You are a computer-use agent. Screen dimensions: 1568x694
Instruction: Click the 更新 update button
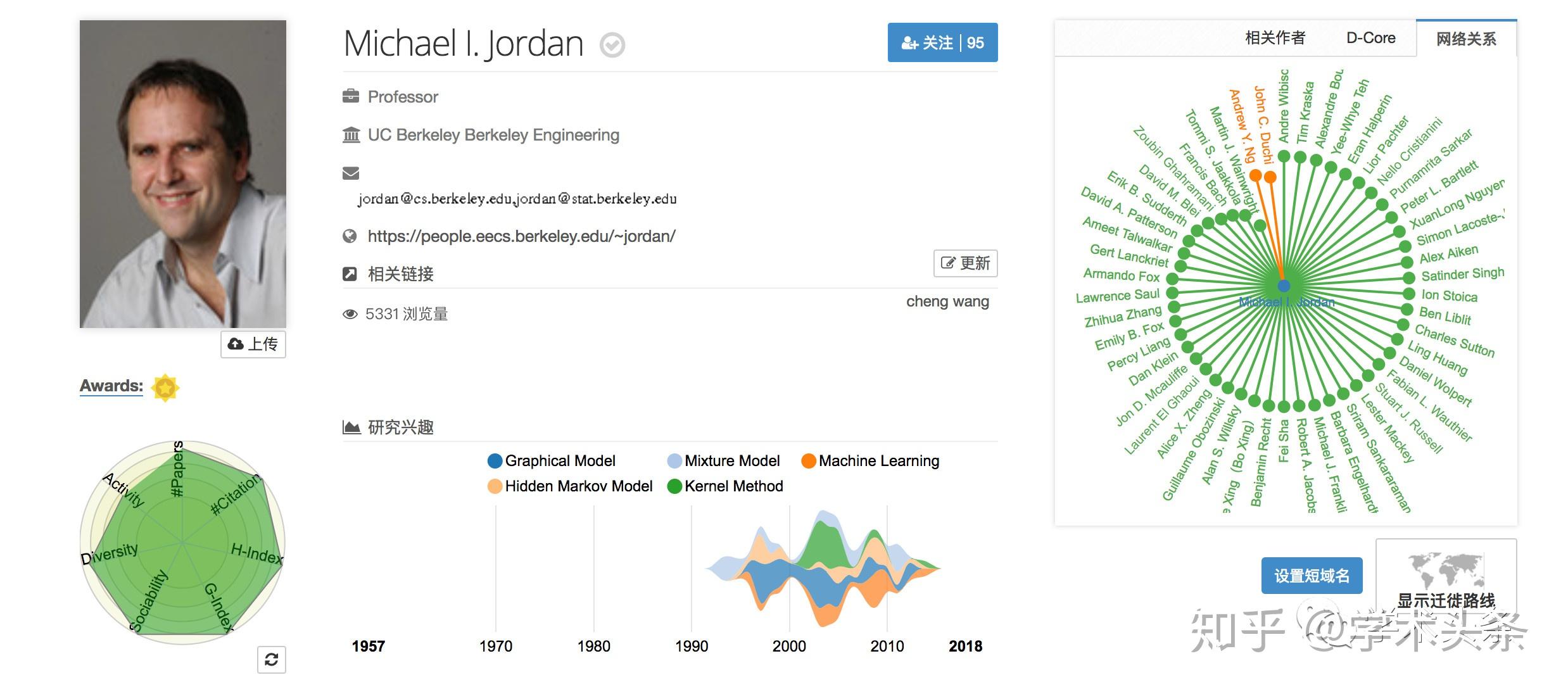[965, 263]
